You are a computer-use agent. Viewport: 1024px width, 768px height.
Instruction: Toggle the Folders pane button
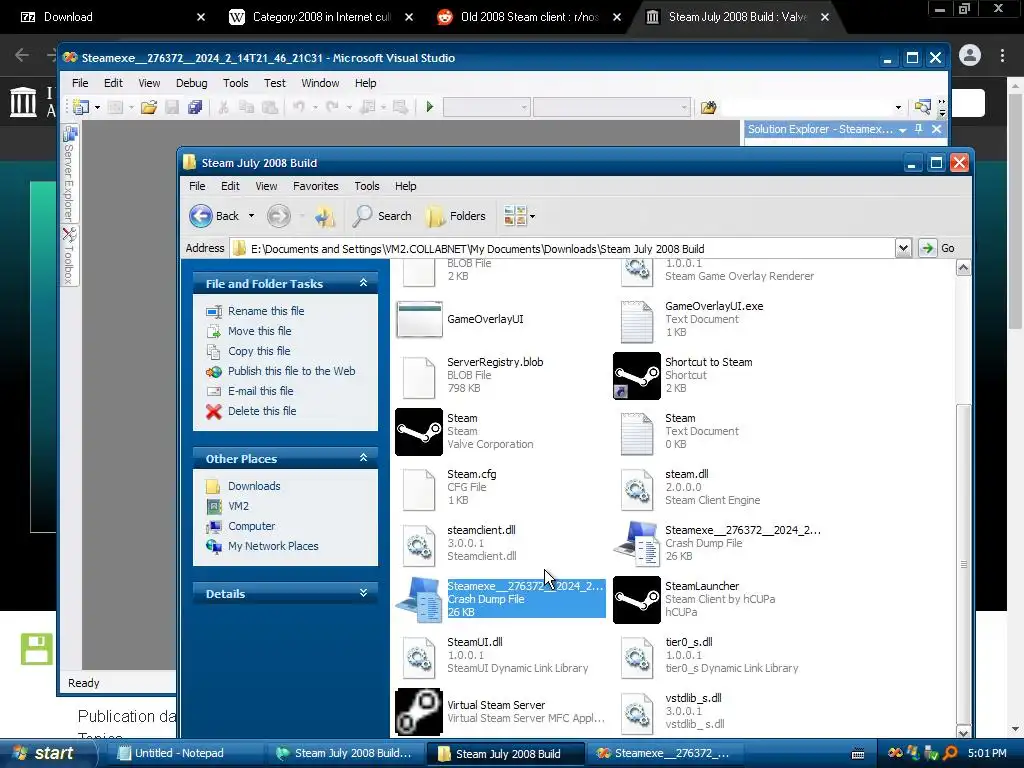coord(456,216)
